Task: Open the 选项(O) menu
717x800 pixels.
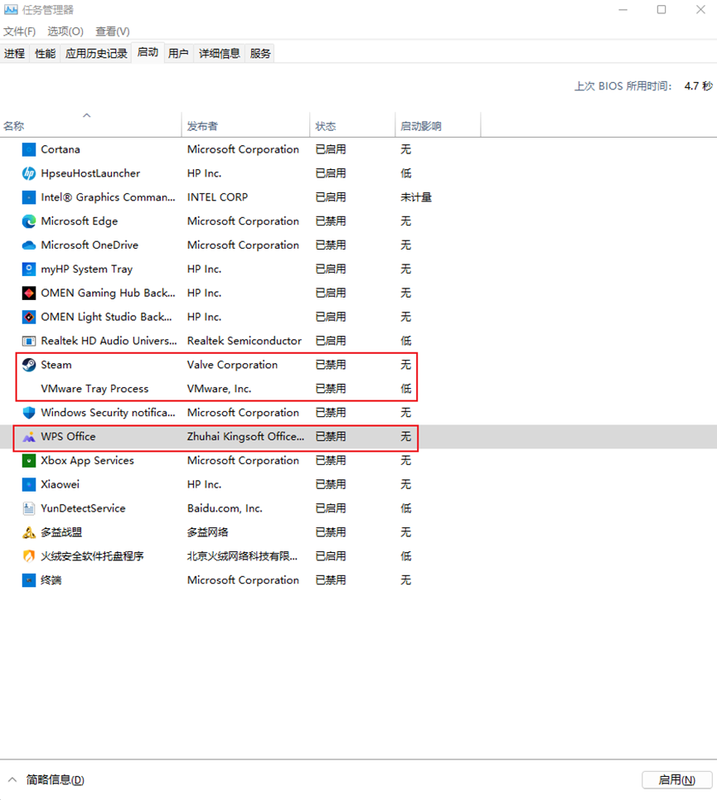Action: tap(65, 31)
